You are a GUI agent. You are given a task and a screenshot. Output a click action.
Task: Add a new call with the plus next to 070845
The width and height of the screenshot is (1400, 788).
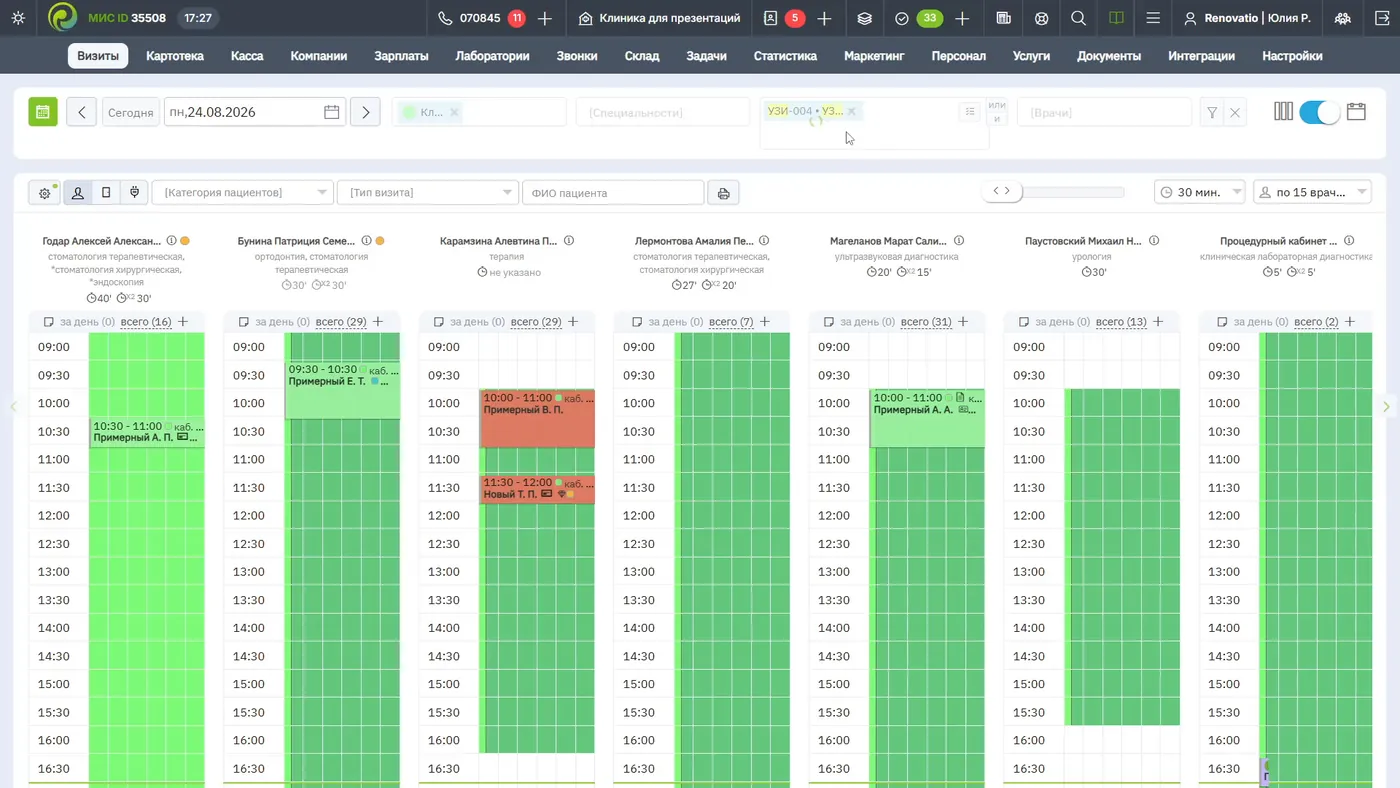(x=545, y=18)
